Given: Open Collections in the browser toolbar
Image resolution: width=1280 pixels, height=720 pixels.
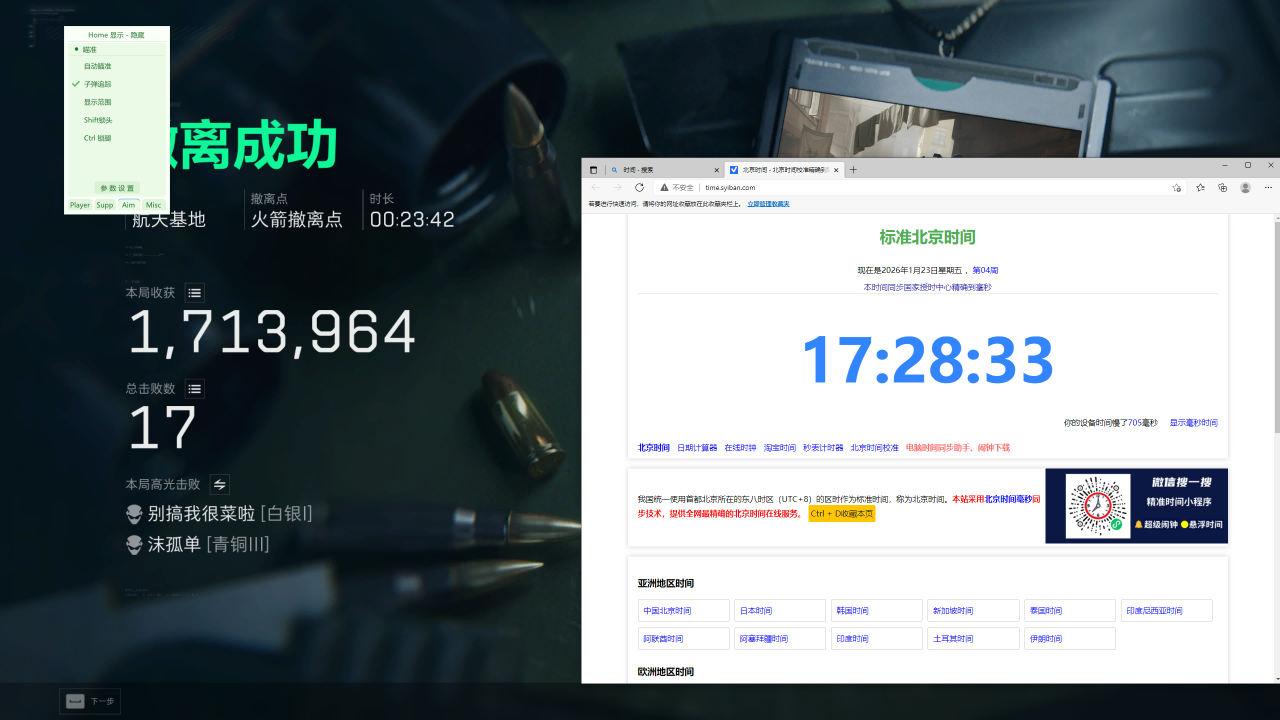Looking at the screenshot, I should (x=1221, y=187).
